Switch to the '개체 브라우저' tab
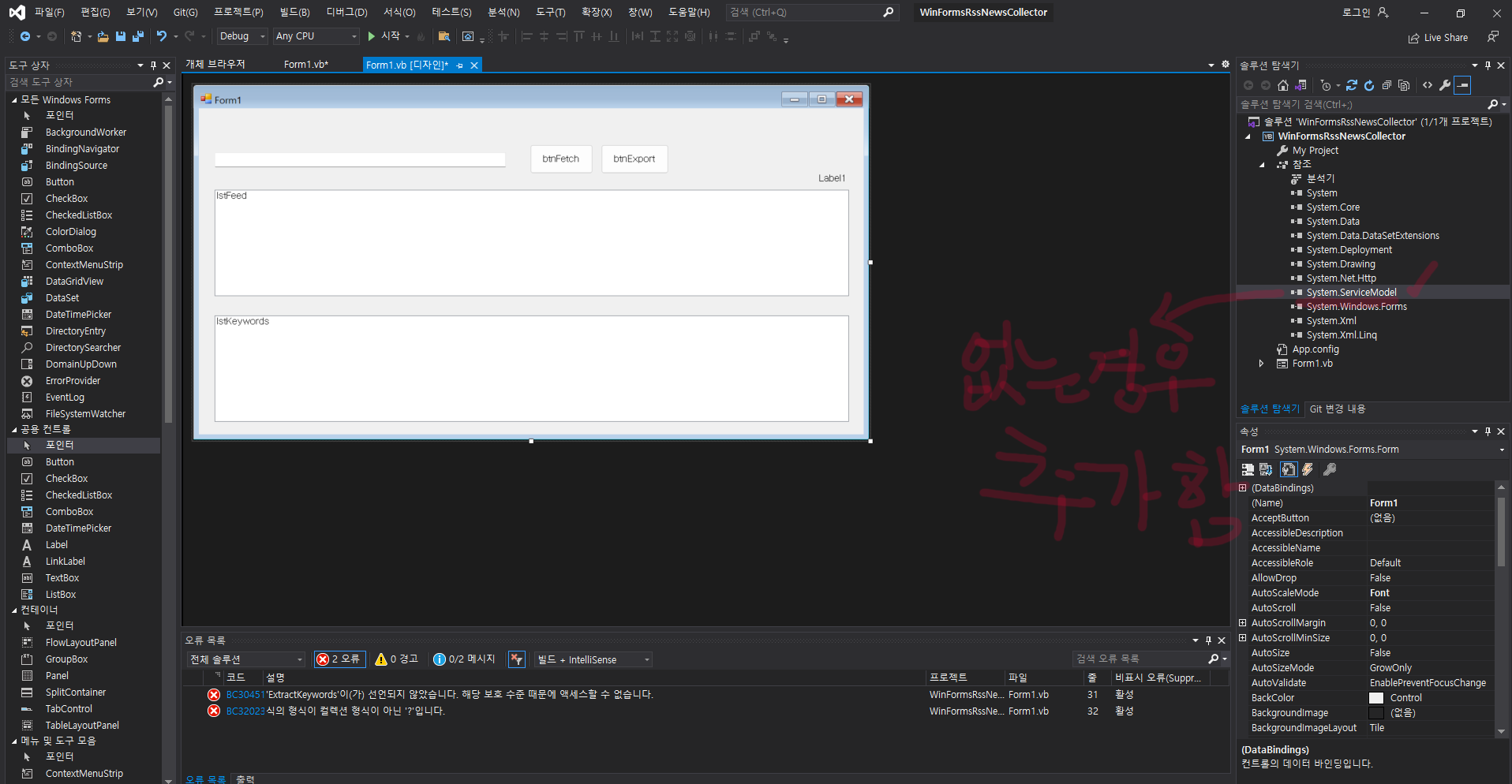The width and height of the screenshot is (1512, 784). coord(215,65)
